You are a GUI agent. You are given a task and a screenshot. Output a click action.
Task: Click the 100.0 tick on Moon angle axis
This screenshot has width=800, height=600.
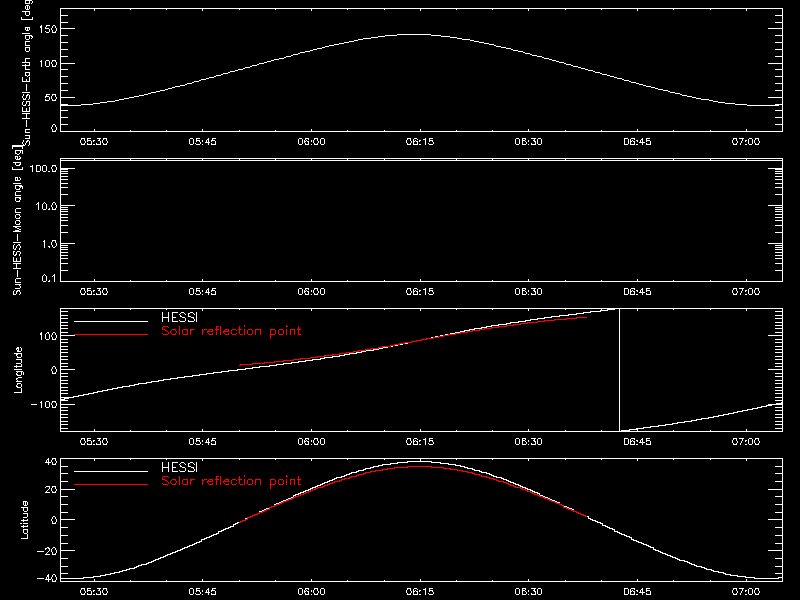coord(44,168)
